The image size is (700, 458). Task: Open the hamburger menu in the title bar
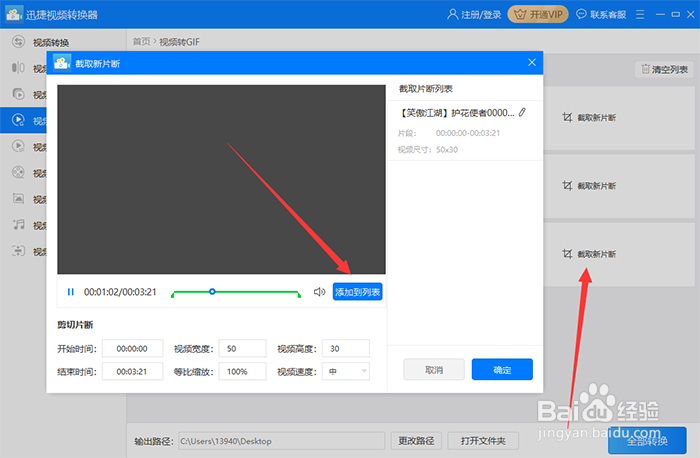coord(640,15)
